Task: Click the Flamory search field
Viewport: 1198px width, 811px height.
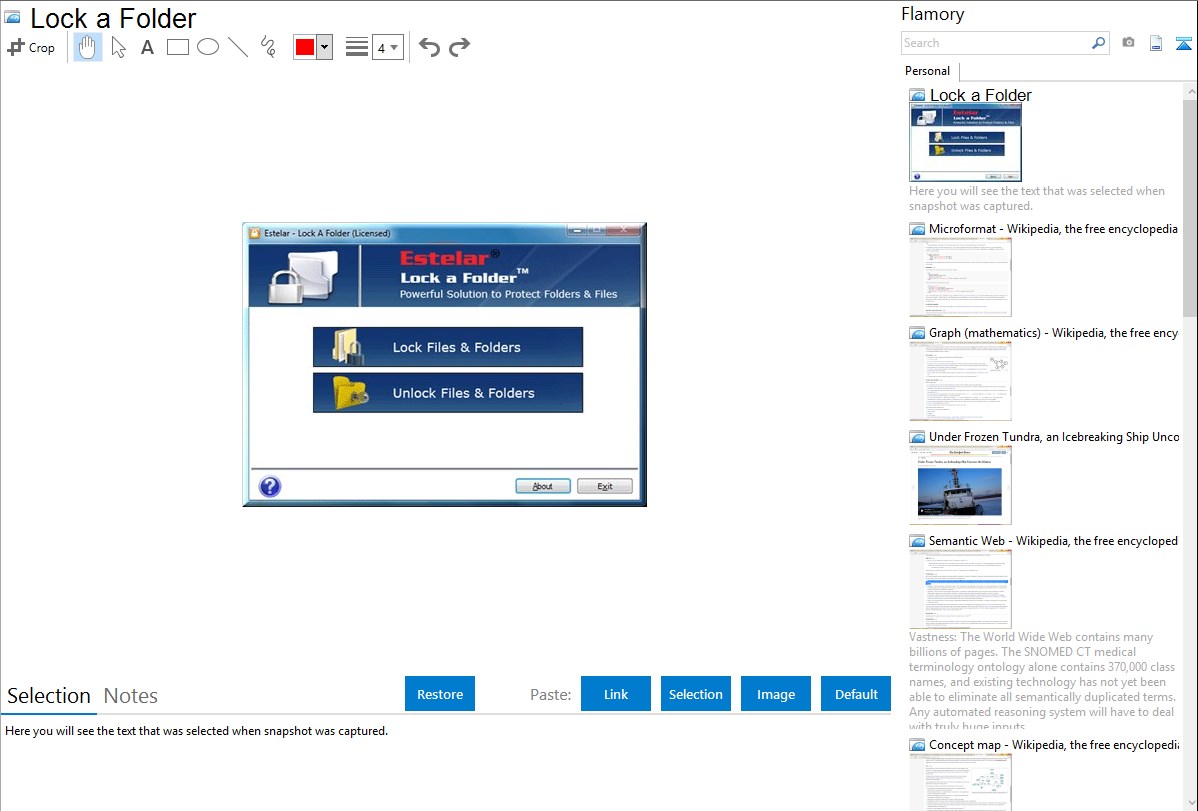Action: tap(995, 43)
